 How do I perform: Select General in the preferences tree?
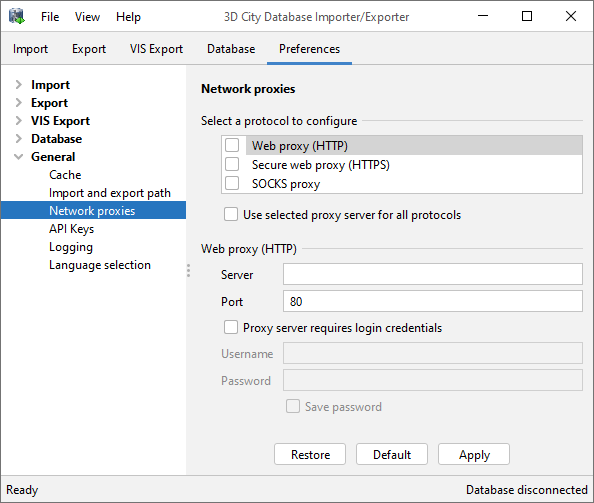coord(53,156)
